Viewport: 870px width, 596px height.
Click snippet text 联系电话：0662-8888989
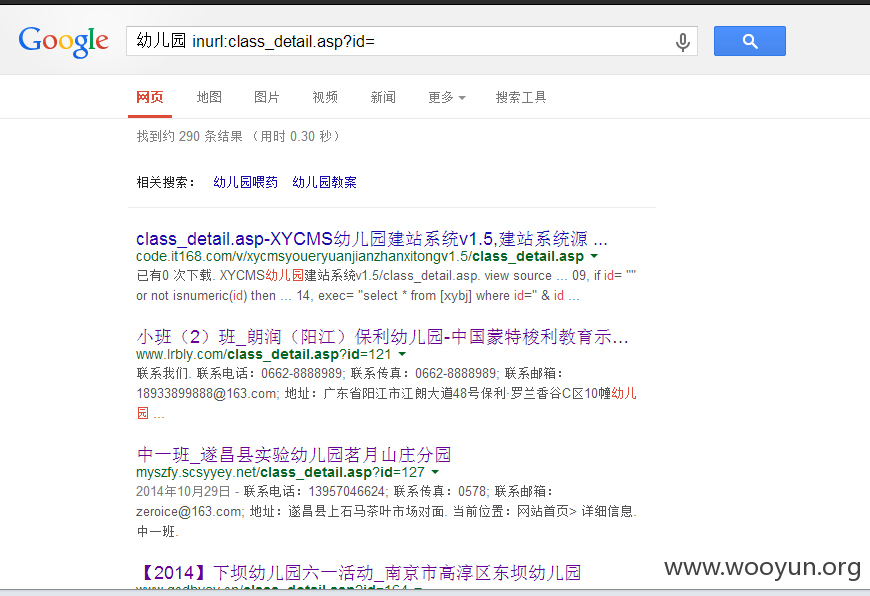pos(270,373)
